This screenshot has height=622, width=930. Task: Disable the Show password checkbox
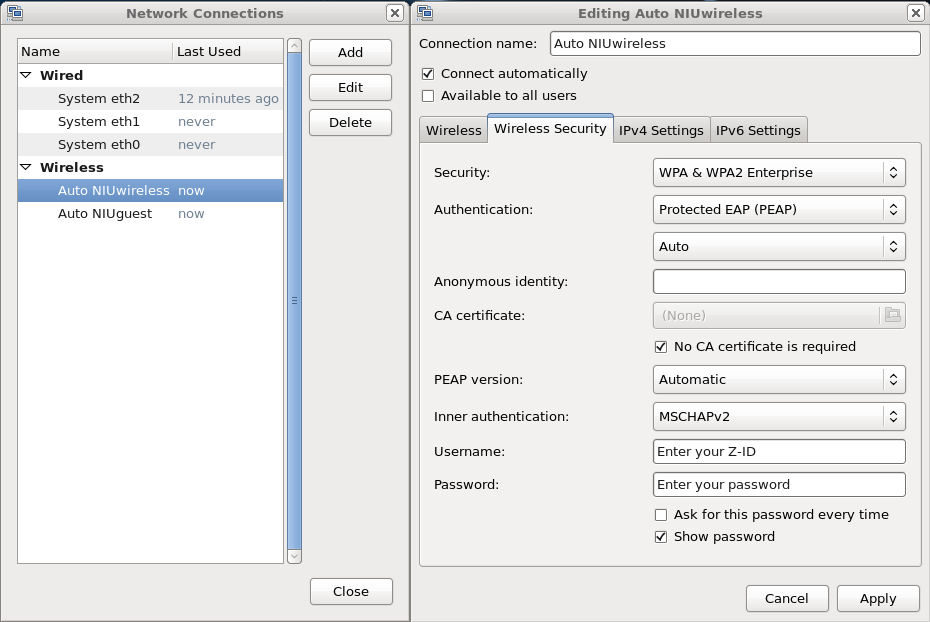660,537
